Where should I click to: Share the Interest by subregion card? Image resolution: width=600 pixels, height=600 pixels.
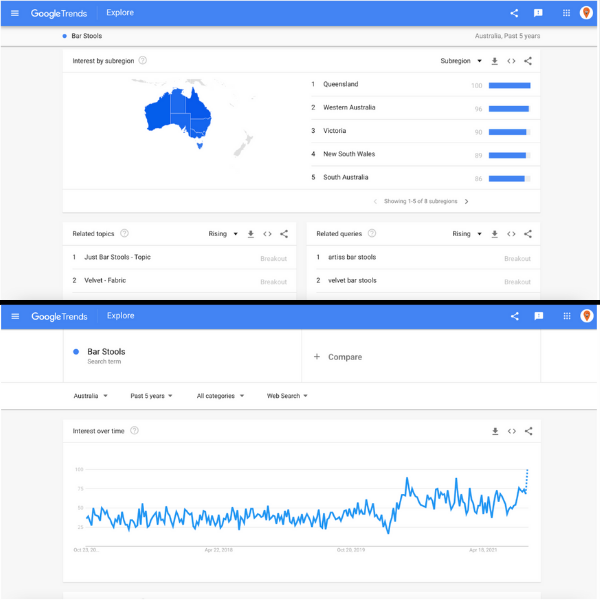(528, 61)
